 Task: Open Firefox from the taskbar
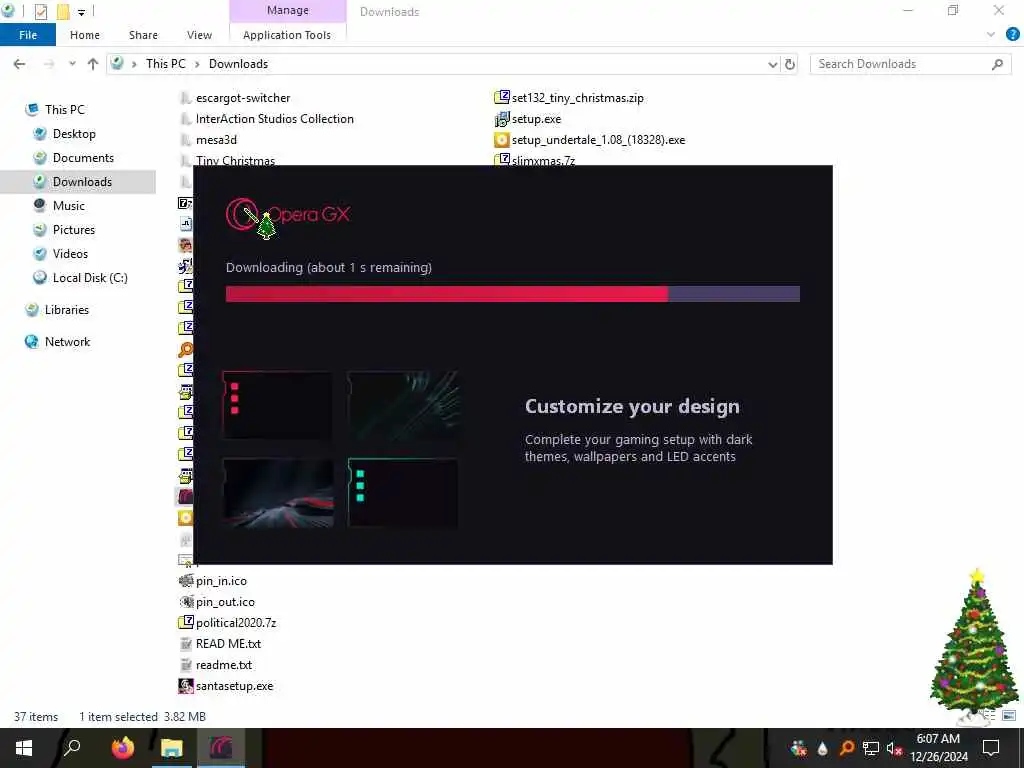(x=122, y=747)
